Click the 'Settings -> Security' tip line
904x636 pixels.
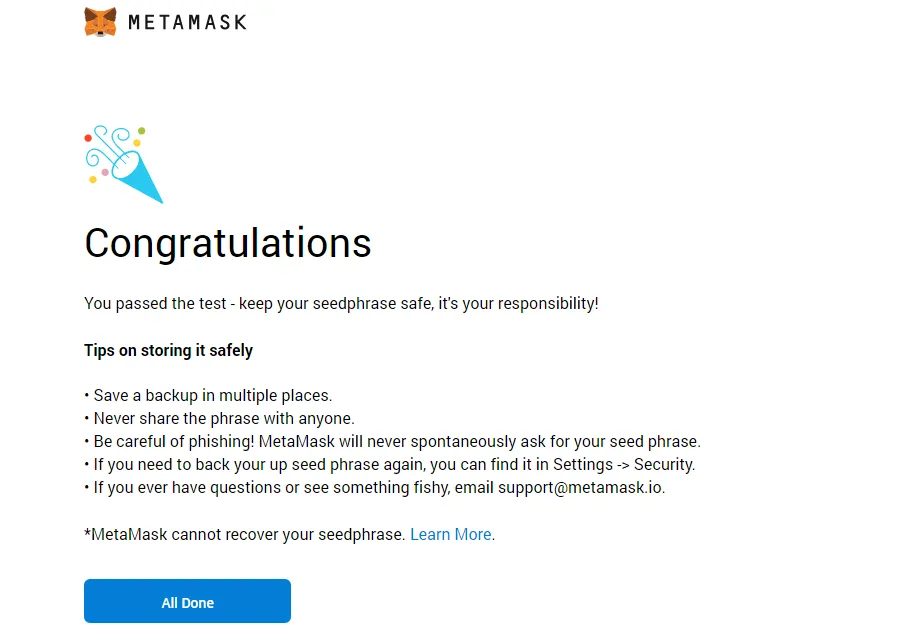[x=390, y=465]
